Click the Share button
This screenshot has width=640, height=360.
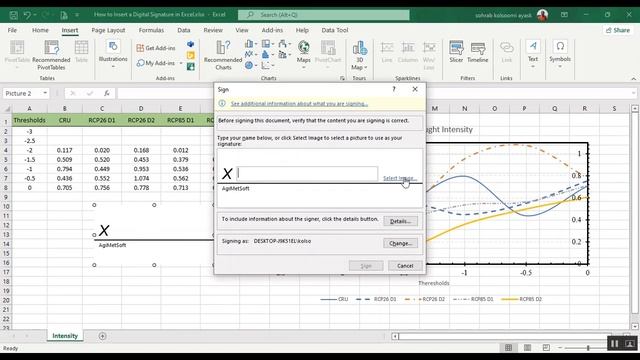(618, 30)
